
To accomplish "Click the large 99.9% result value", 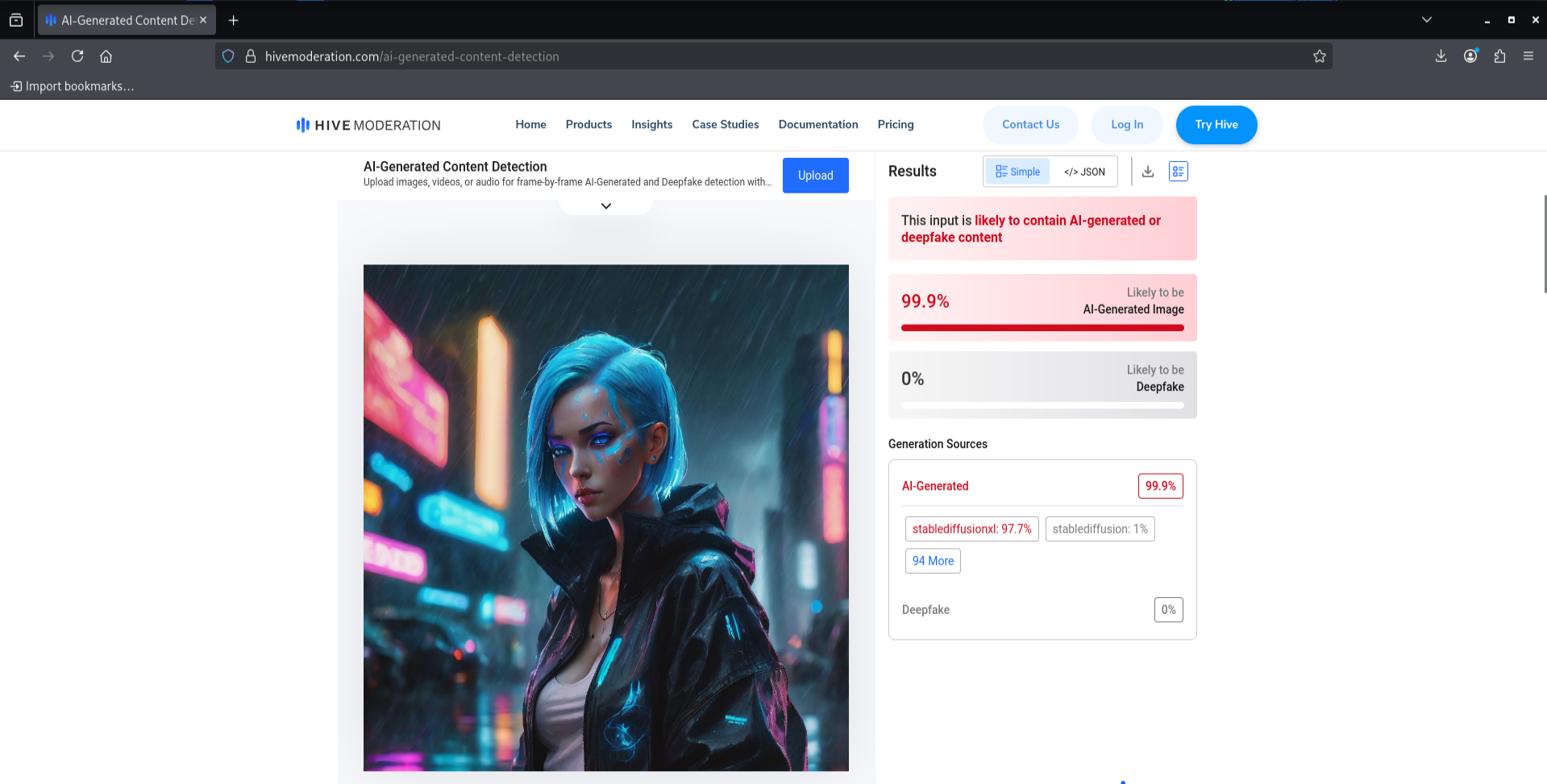I will (x=925, y=301).
